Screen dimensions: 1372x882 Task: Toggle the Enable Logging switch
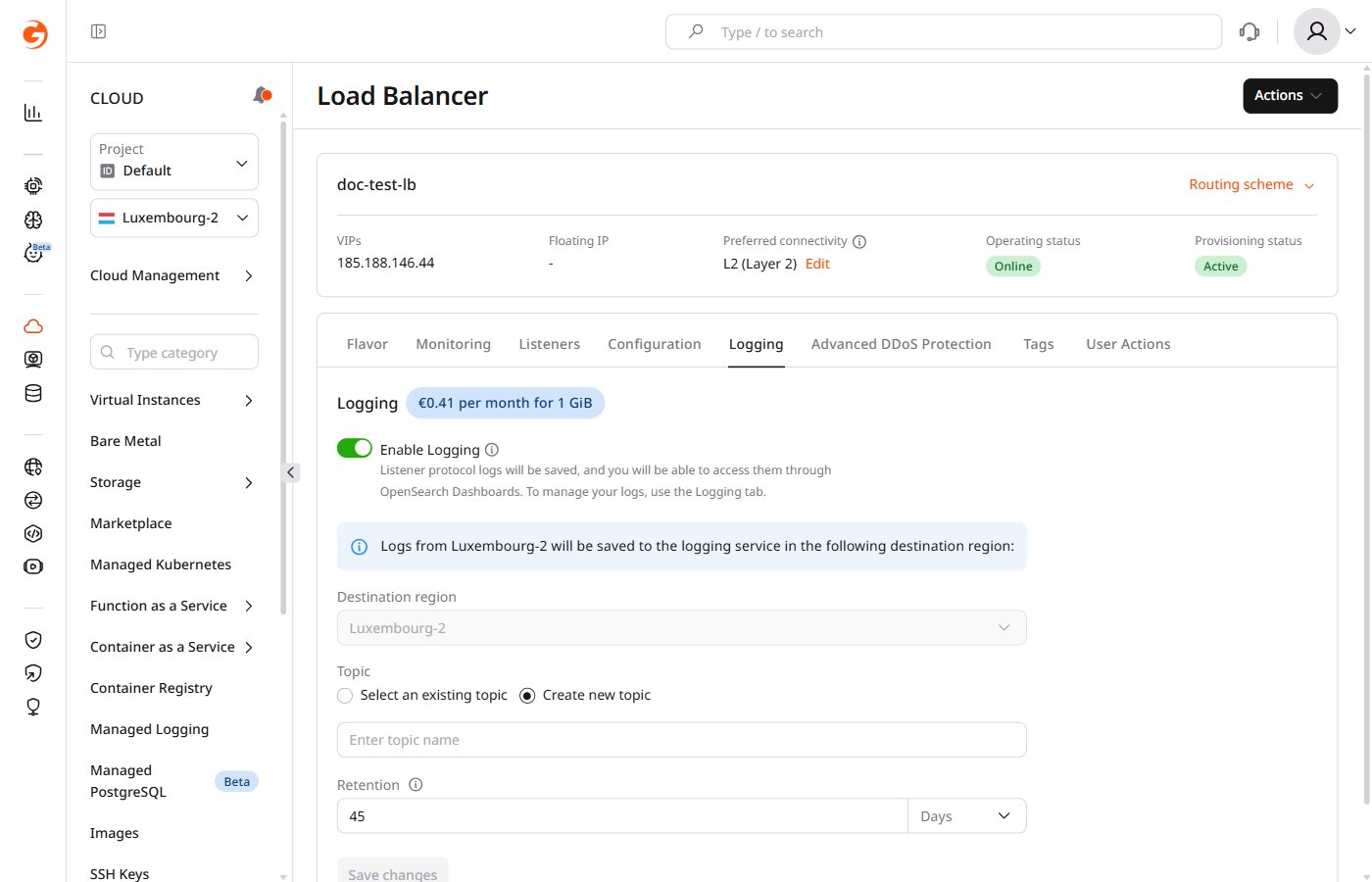click(355, 448)
